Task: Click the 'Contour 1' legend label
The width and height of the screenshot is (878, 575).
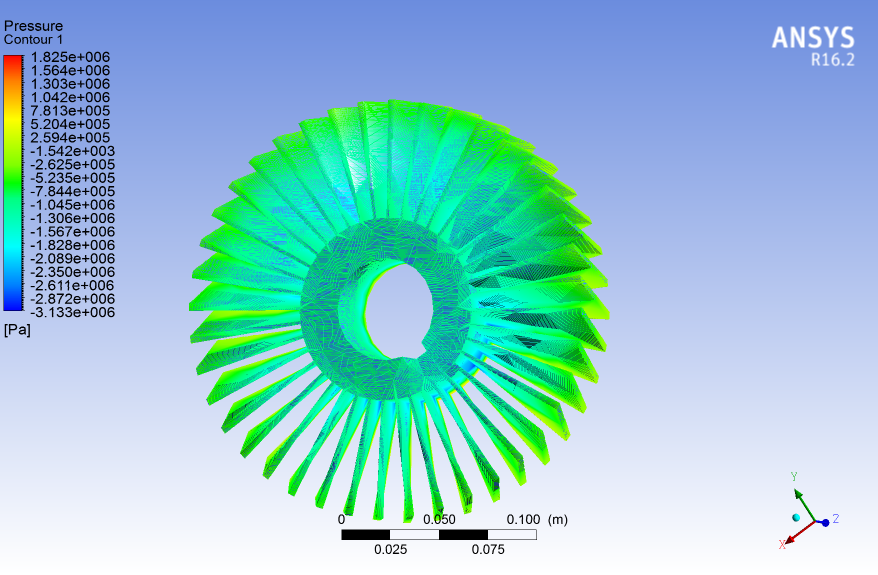Action: coord(33,40)
